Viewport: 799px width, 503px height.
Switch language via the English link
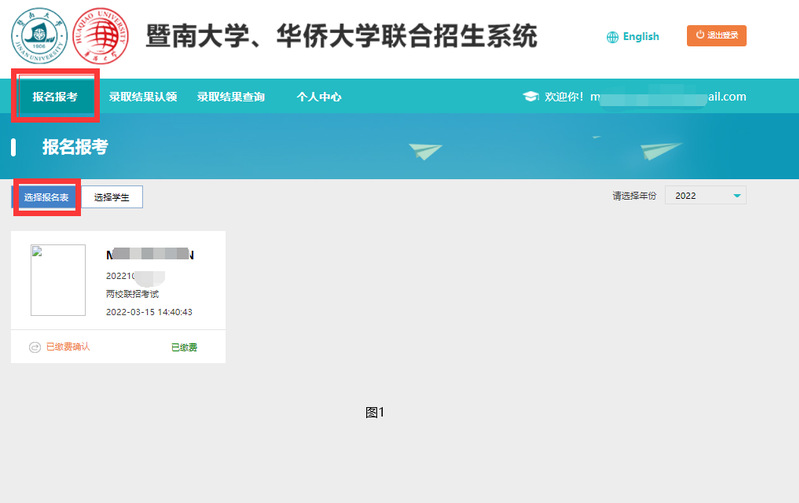coord(641,37)
